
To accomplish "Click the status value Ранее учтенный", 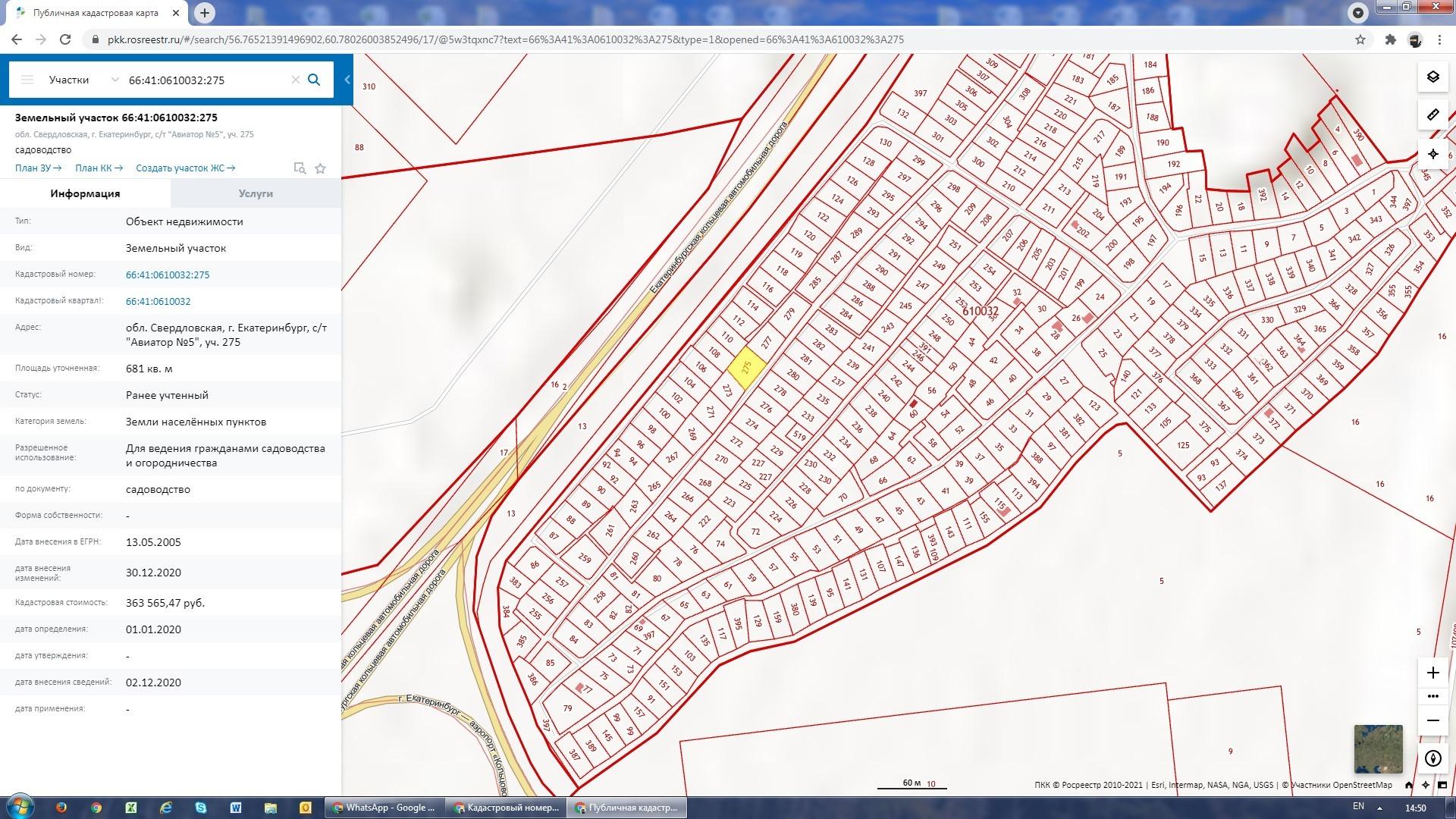I will (167, 395).
